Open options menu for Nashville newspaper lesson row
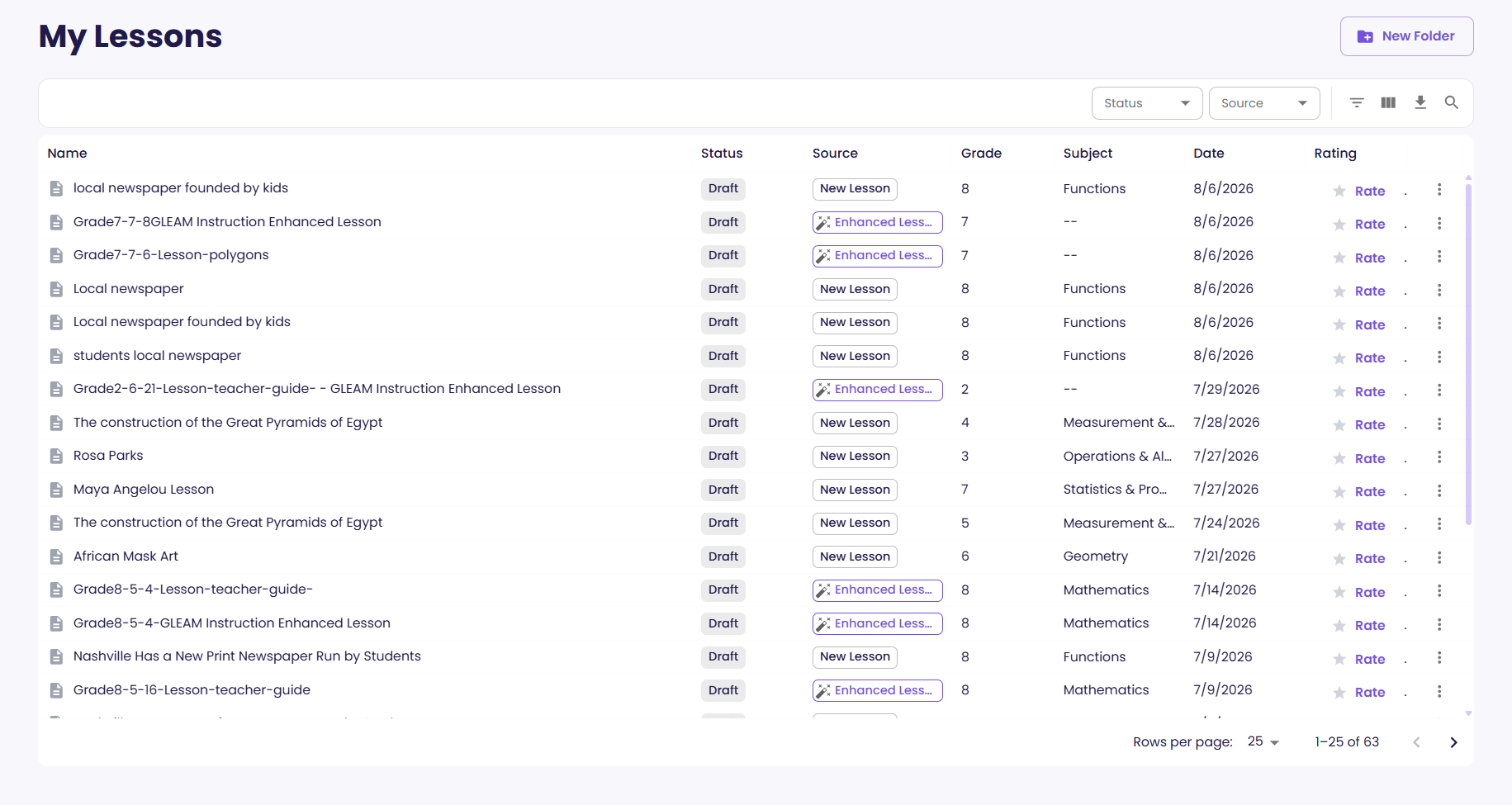 [1439, 657]
